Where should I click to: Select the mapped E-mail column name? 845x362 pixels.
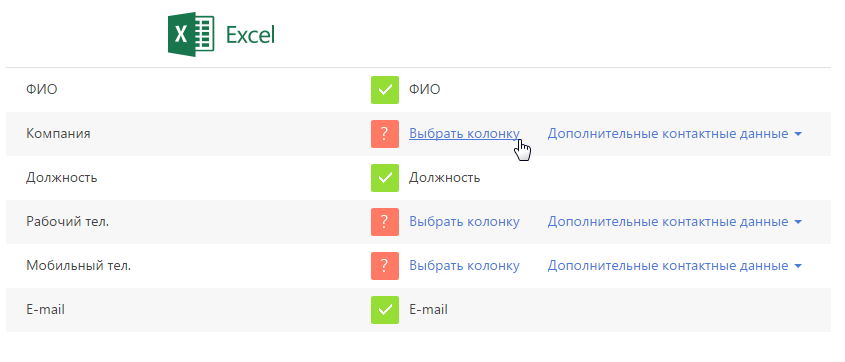pos(428,310)
